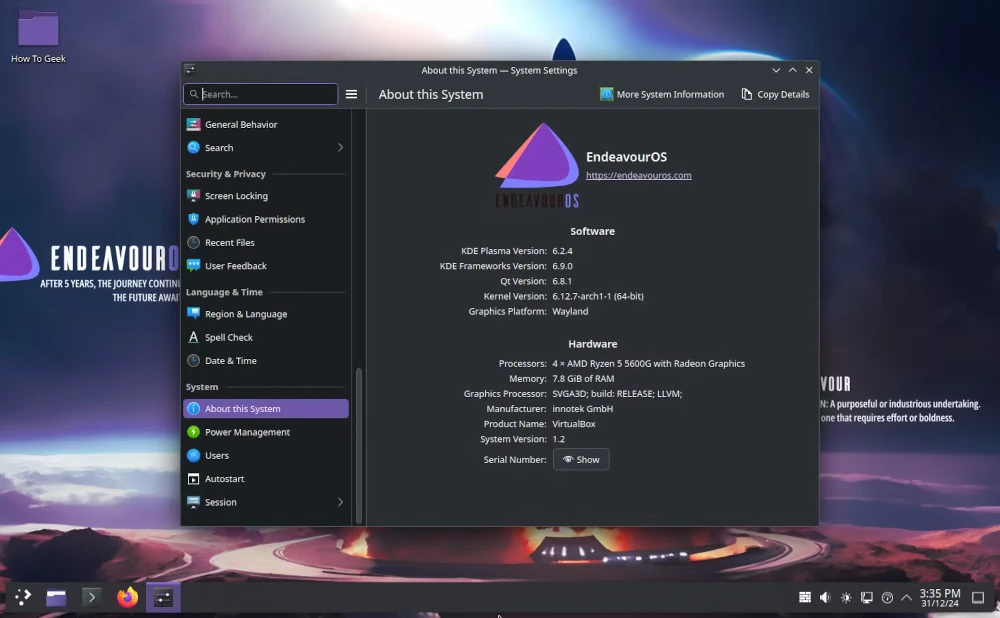Open the hamburger menu beside search

click(351, 93)
